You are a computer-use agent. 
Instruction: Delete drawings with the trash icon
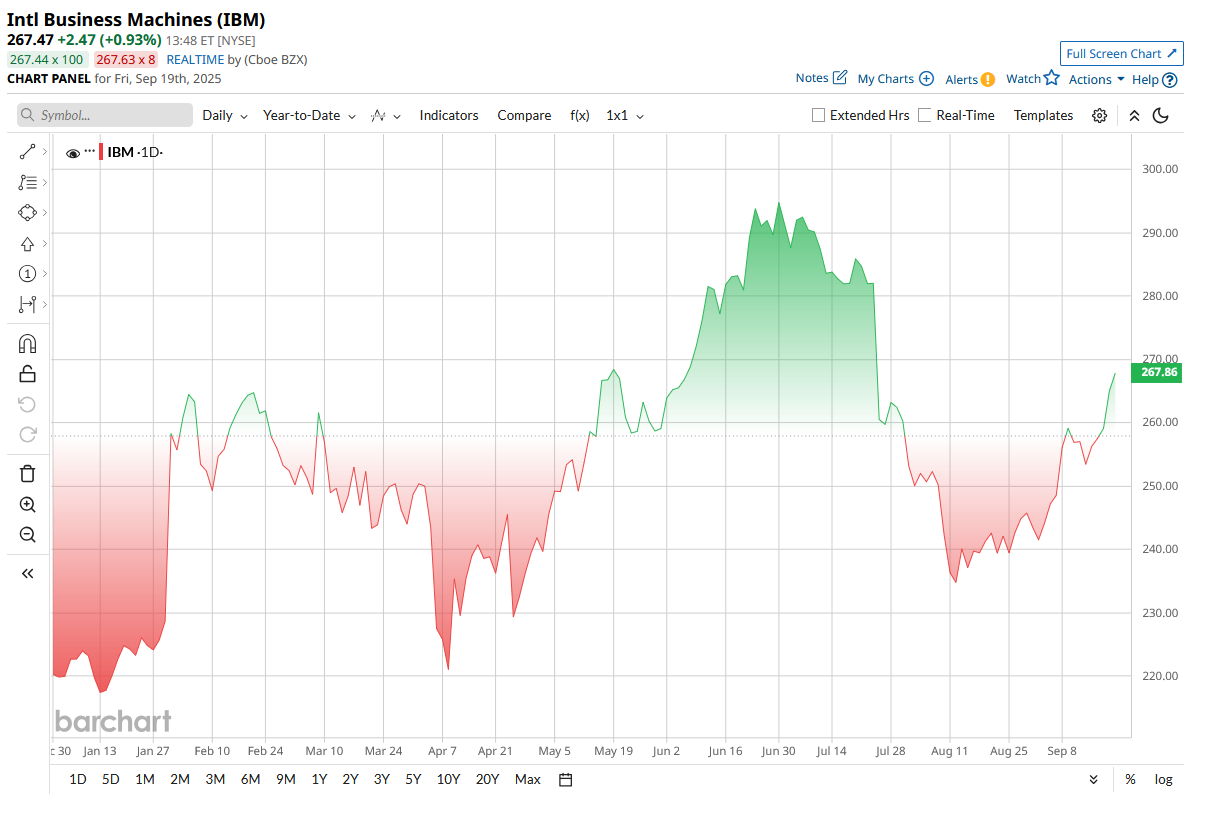(x=27, y=474)
